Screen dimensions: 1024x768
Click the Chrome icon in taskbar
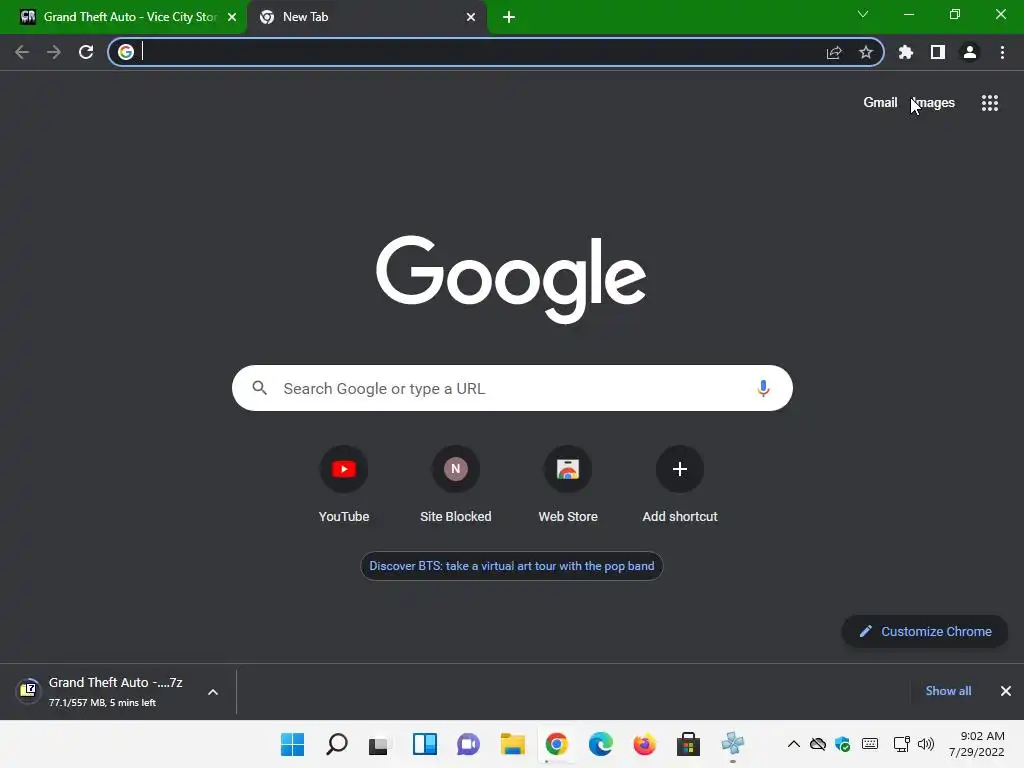[x=556, y=744]
